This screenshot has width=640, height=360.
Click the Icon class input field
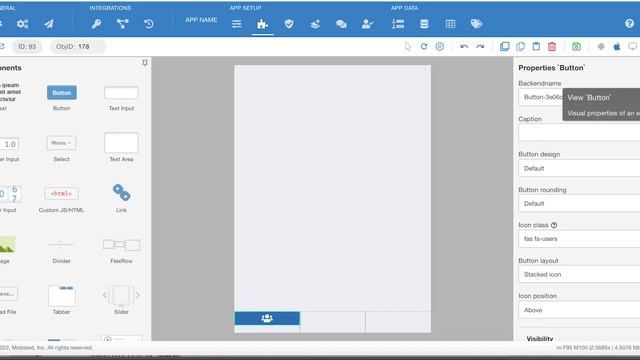pos(579,239)
